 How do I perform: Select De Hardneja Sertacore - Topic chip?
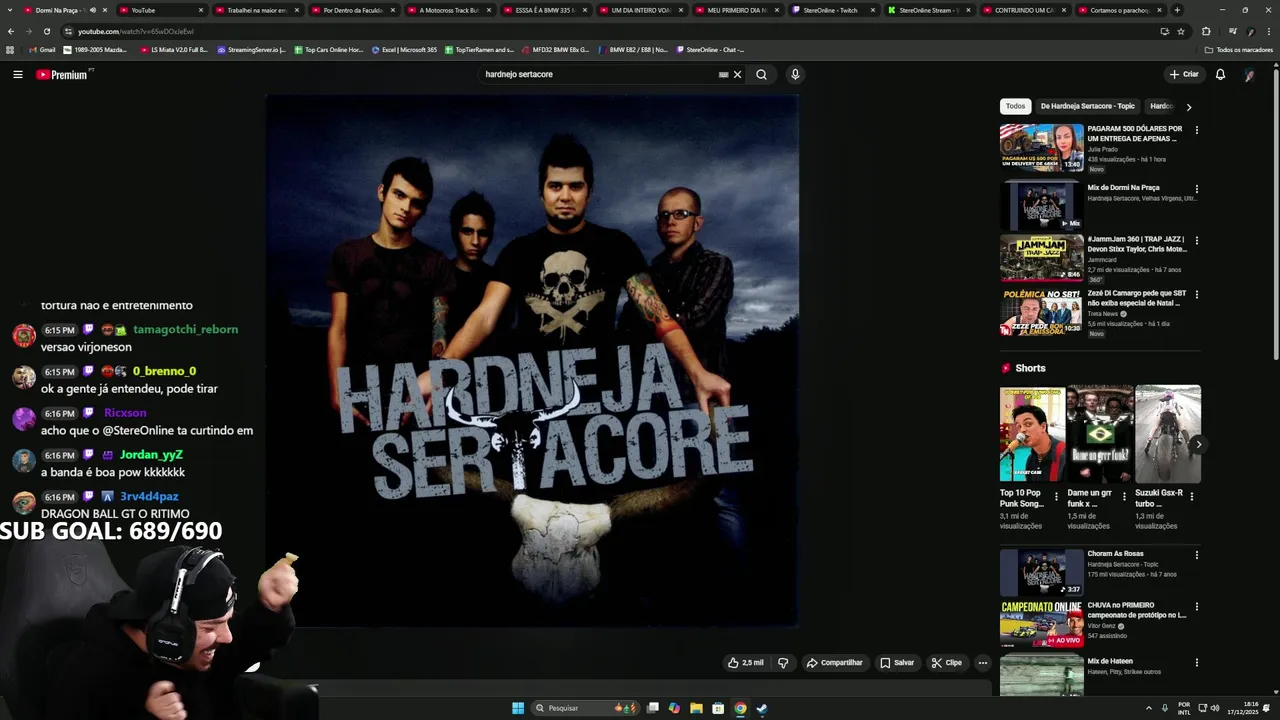[1087, 106]
